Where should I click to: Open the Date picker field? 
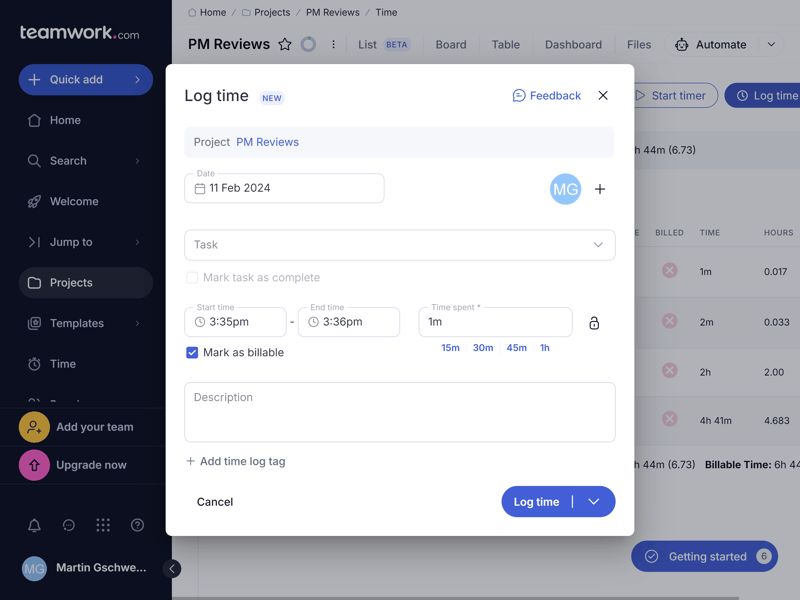tap(284, 188)
